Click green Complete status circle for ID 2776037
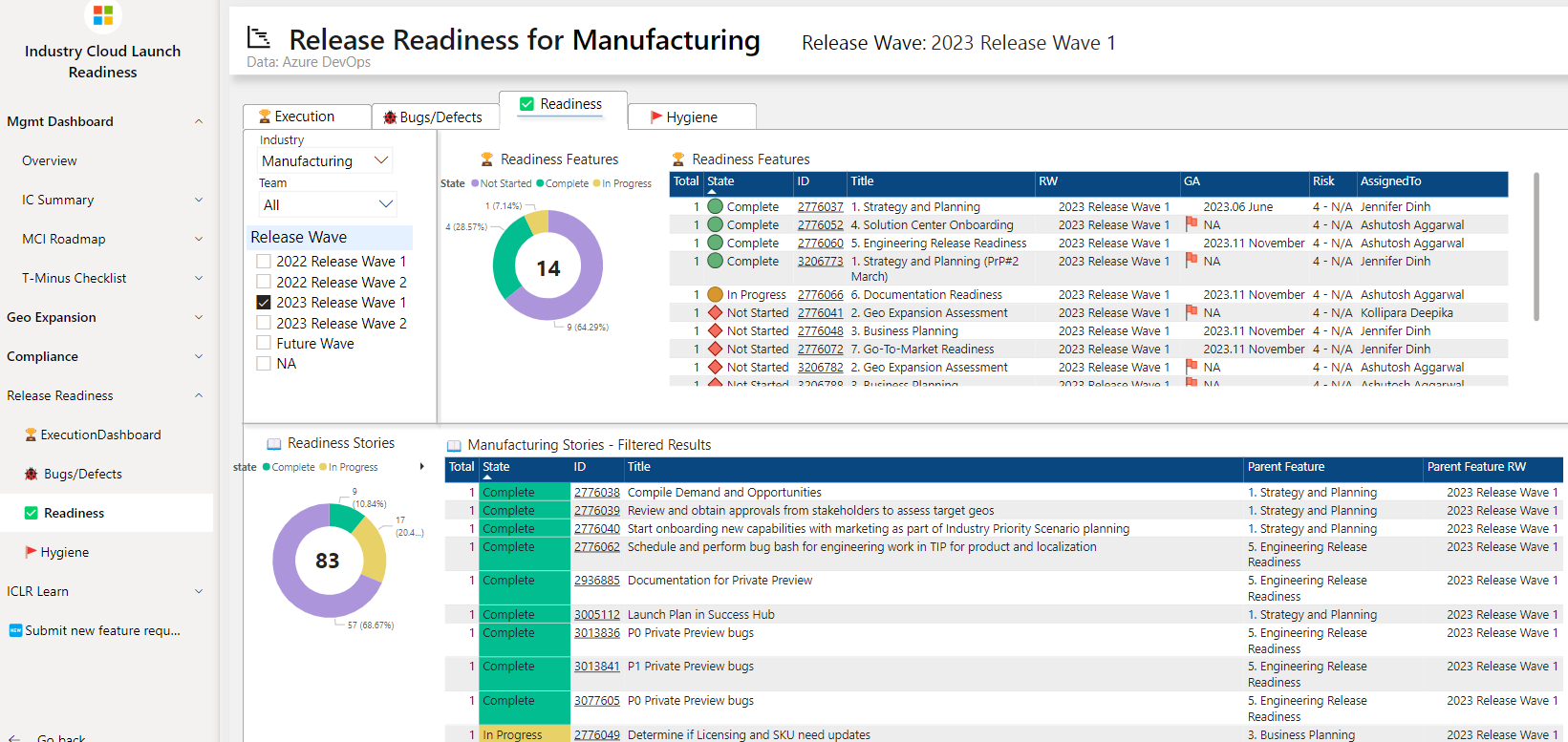 (x=715, y=206)
